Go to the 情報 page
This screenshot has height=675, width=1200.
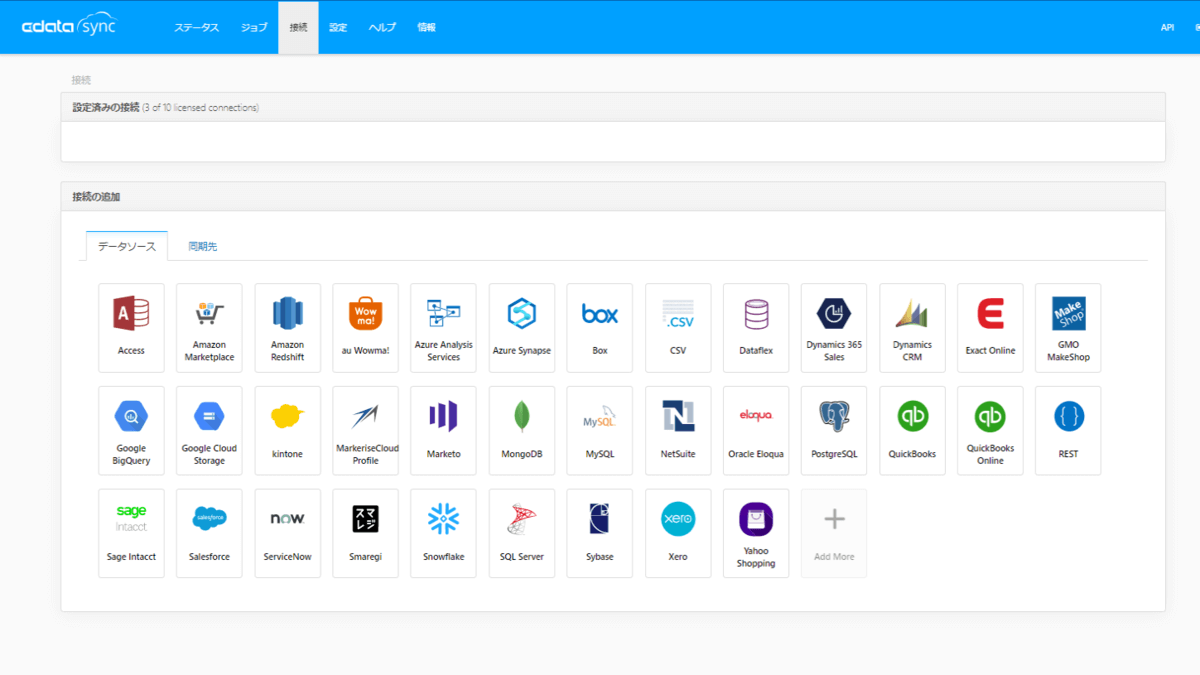pyautogui.click(x=427, y=27)
